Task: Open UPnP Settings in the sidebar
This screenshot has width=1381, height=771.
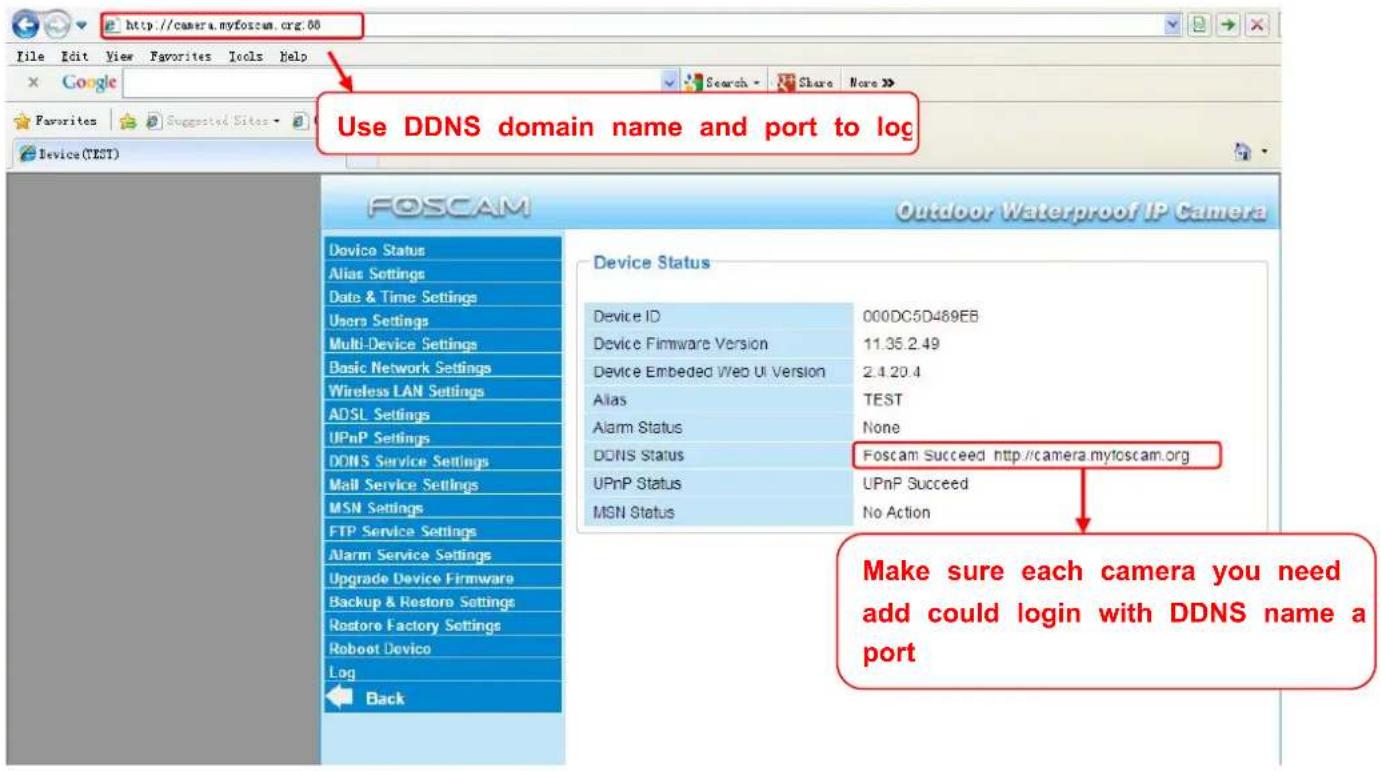Action: (443, 437)
